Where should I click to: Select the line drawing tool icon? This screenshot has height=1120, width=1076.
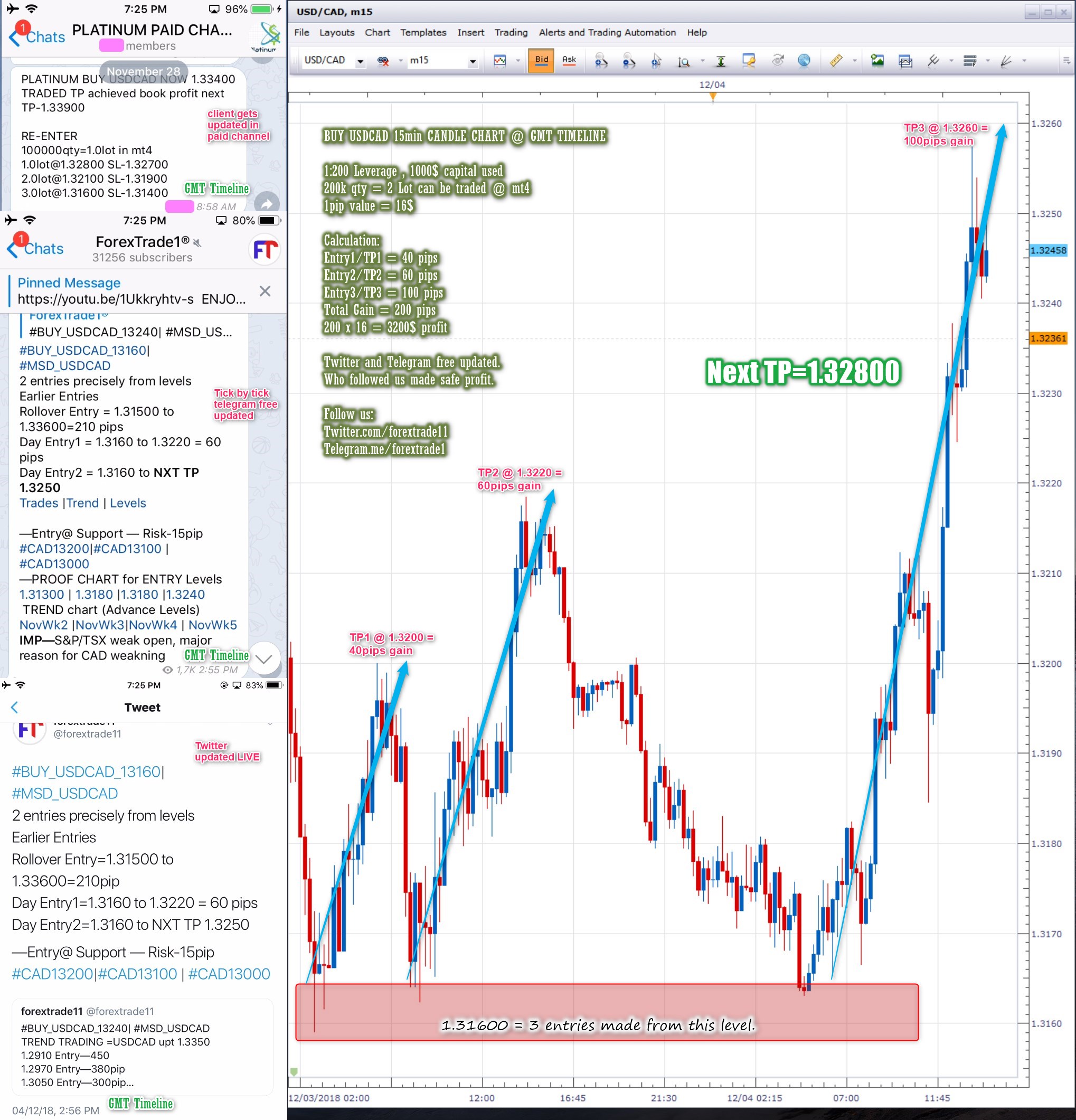point(933,60)
